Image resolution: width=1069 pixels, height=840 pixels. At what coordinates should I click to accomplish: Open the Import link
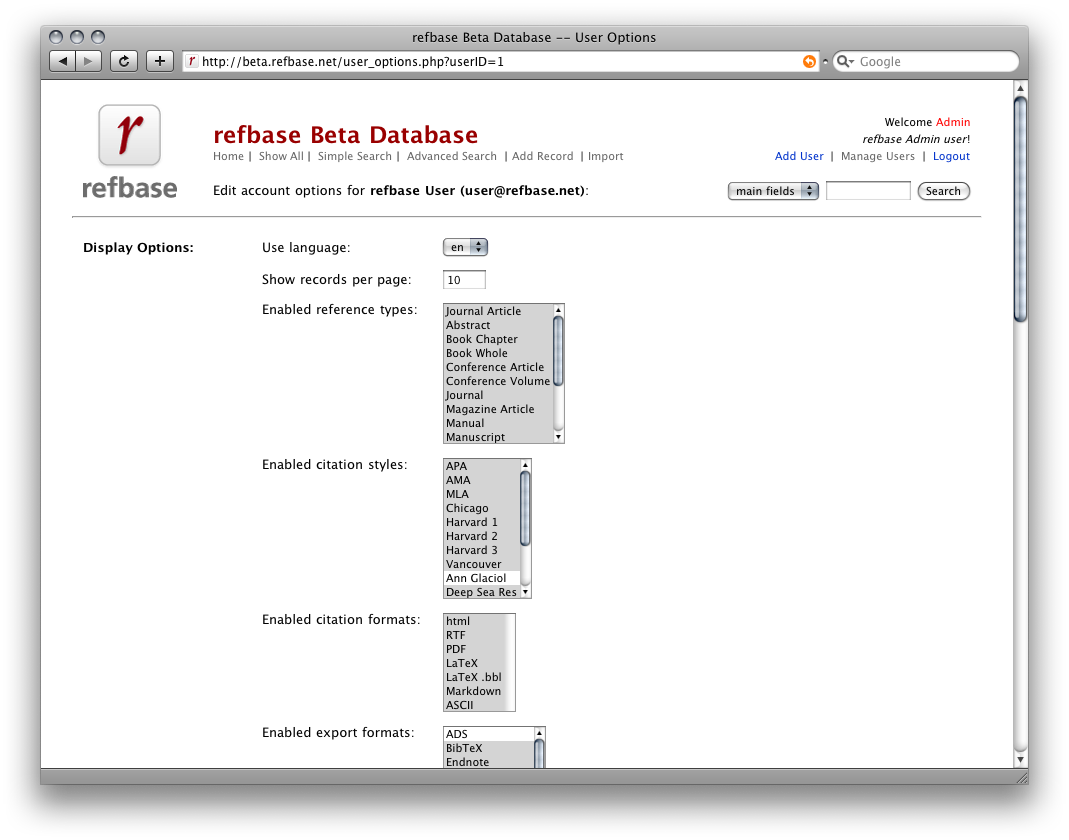click(605, 156)
